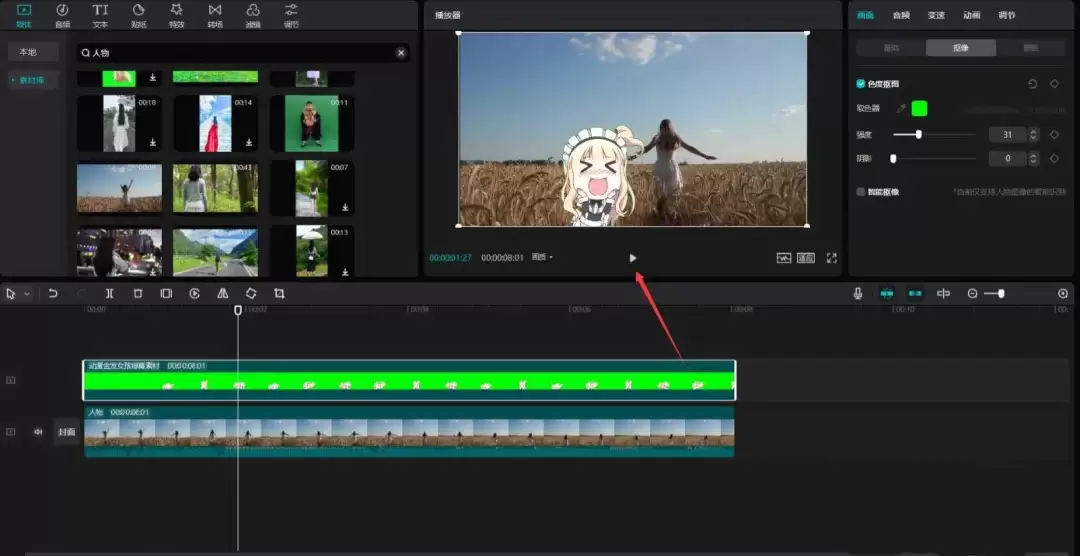
Task: Expand the selection tool mode dropdown arrow
Action: point(27,294)
